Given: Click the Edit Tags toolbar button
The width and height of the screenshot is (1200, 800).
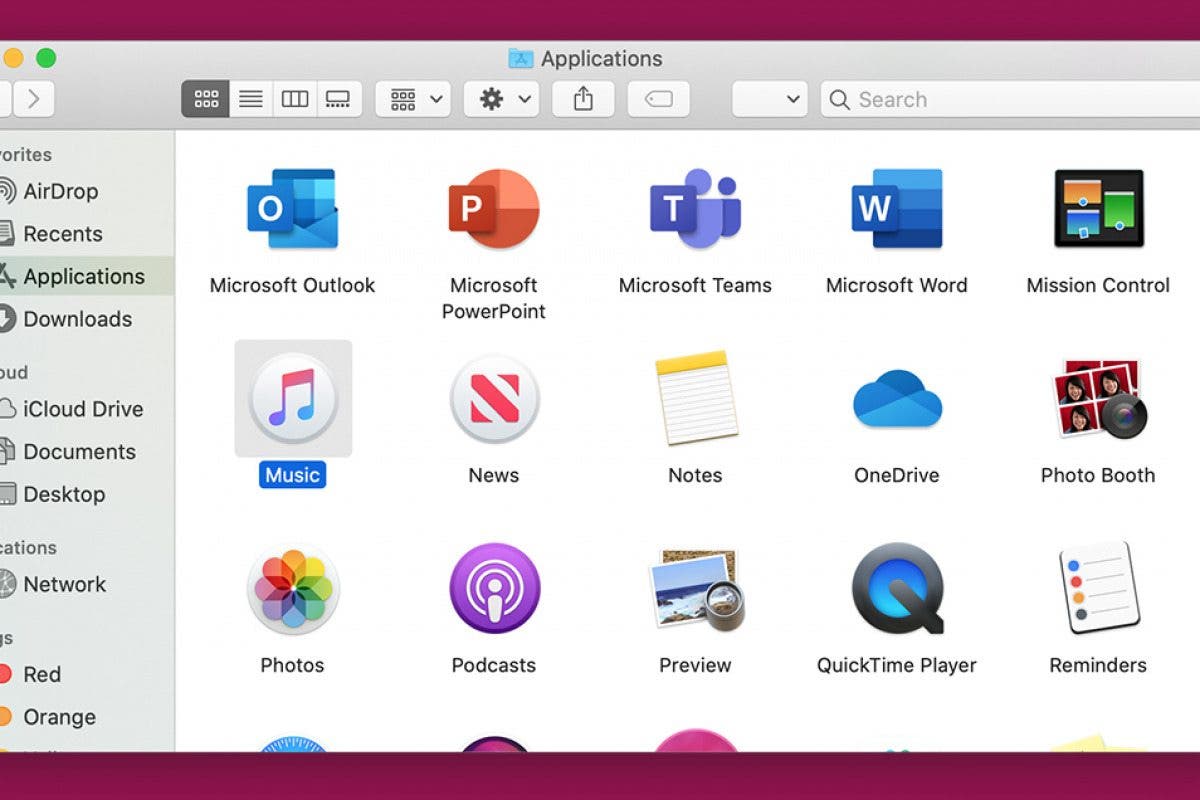Looking at the screenshot, I should [659, 99].
